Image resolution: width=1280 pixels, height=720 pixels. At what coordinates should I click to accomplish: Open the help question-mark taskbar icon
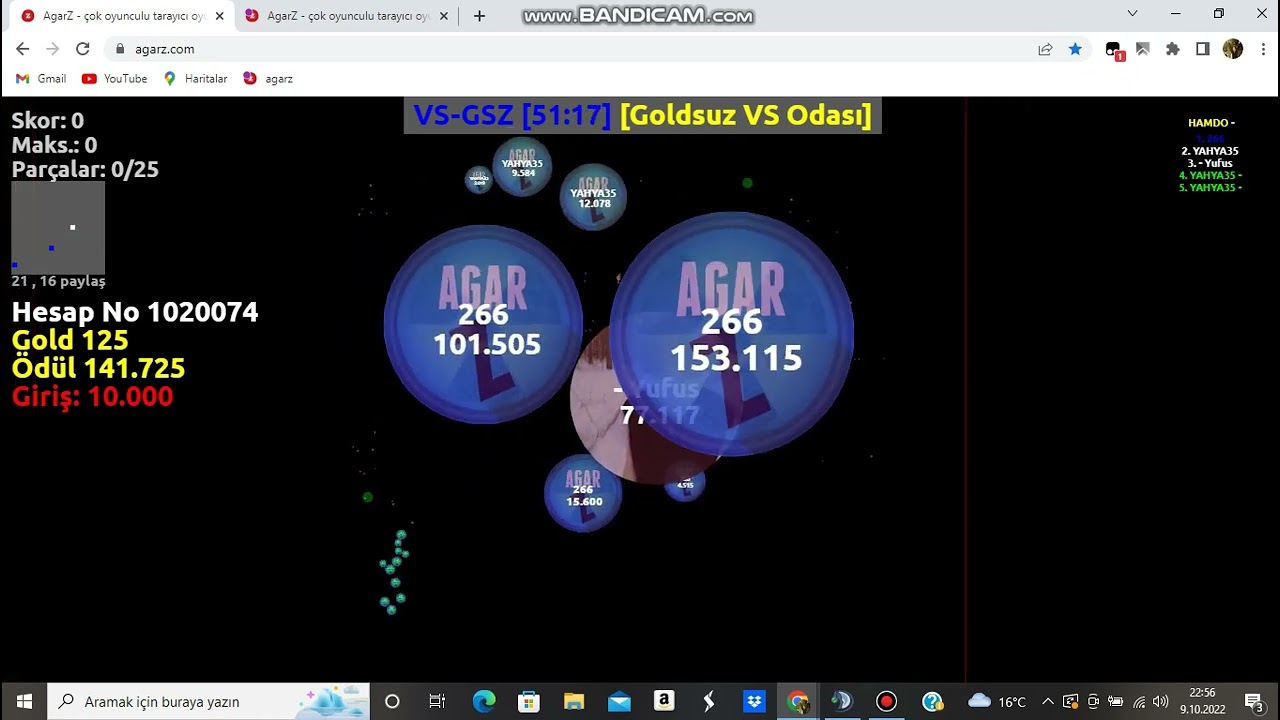(932, 701)
